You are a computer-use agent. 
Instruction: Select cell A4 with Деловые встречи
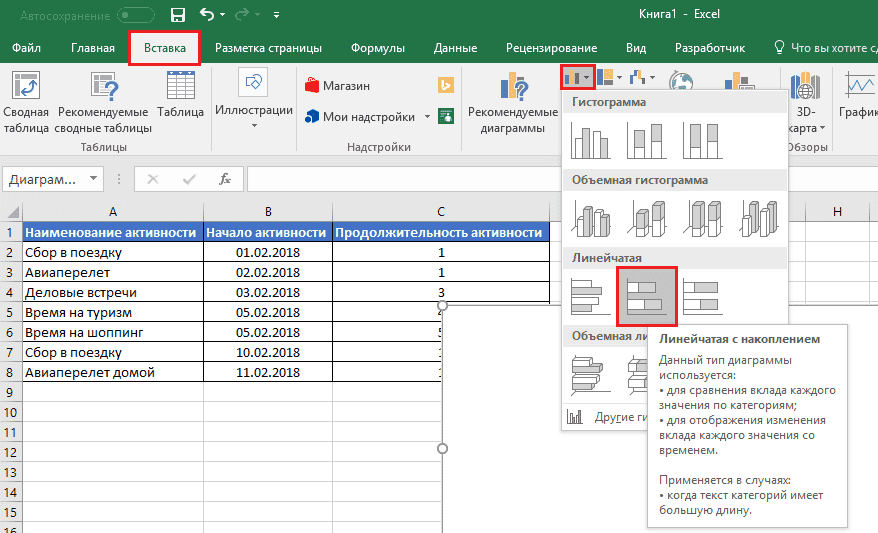pos(112,292)
